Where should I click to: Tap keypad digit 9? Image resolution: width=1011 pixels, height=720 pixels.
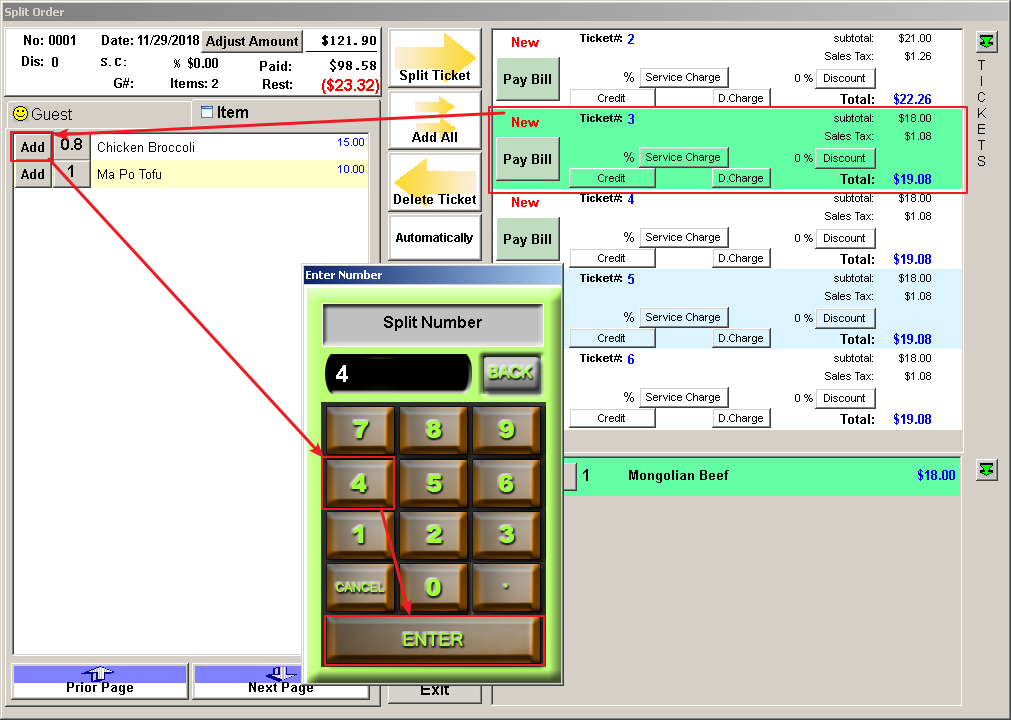point(506,430)
